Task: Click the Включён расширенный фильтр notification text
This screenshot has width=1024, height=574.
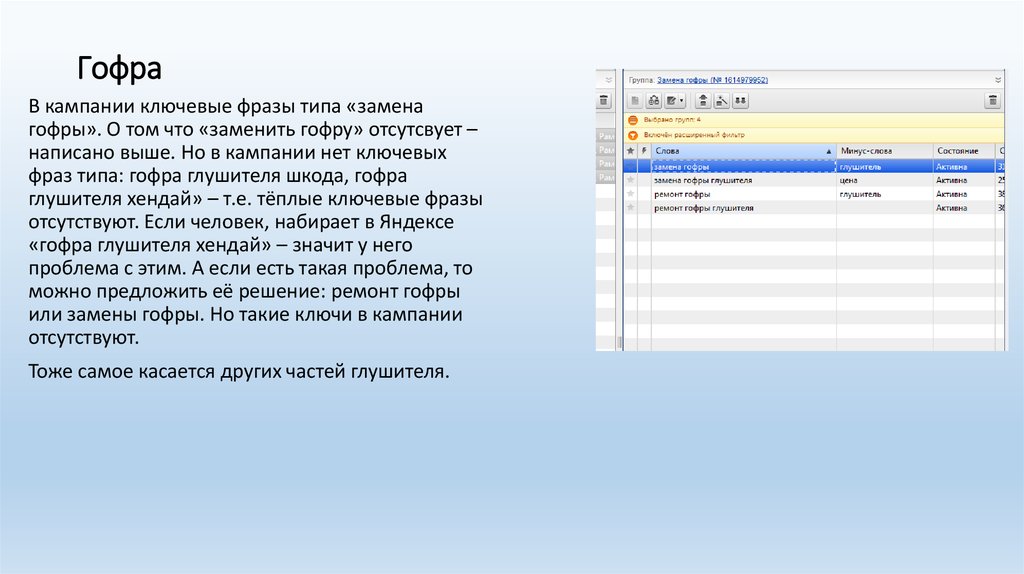Action: tap(694, 135)
